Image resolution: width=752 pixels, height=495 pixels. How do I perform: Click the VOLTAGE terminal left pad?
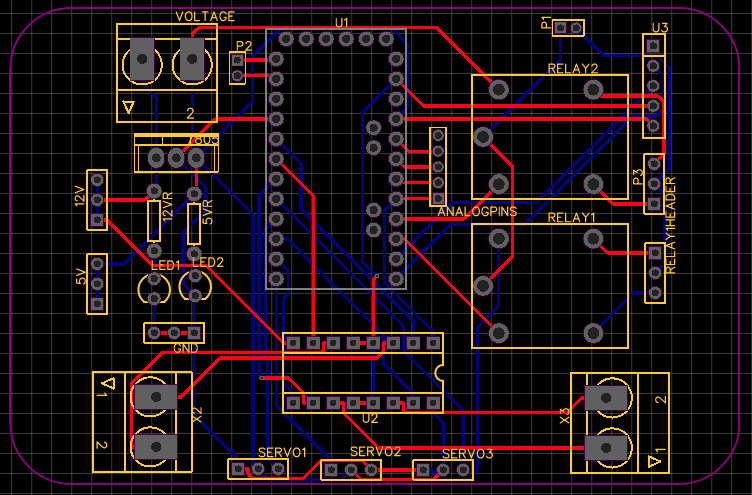142,59
